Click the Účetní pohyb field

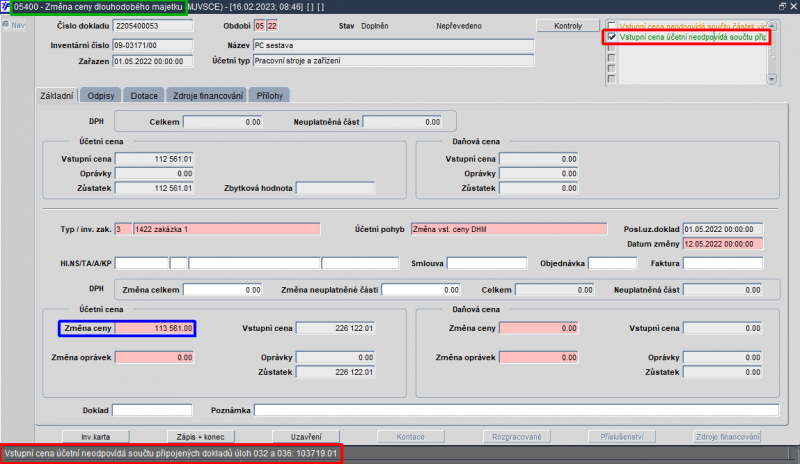pyautogui.click(x=509, y=229)
